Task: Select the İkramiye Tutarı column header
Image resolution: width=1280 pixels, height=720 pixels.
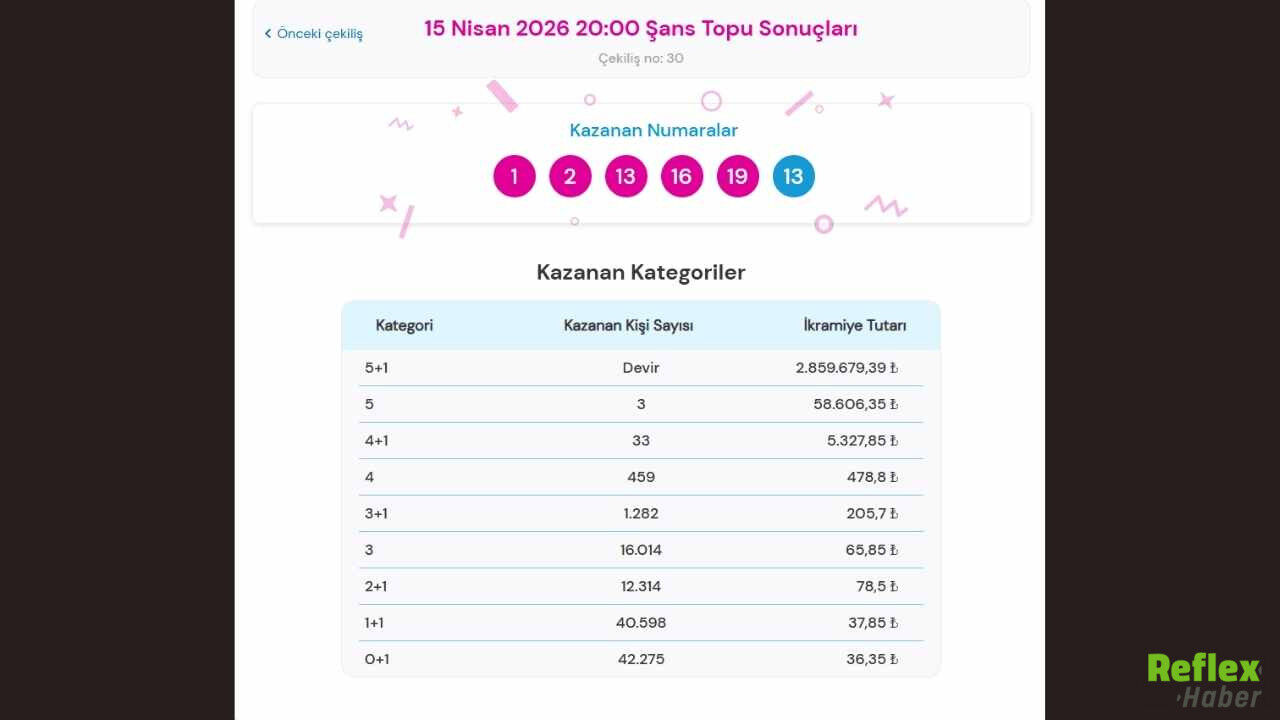Action: click(x=855, y=325)
